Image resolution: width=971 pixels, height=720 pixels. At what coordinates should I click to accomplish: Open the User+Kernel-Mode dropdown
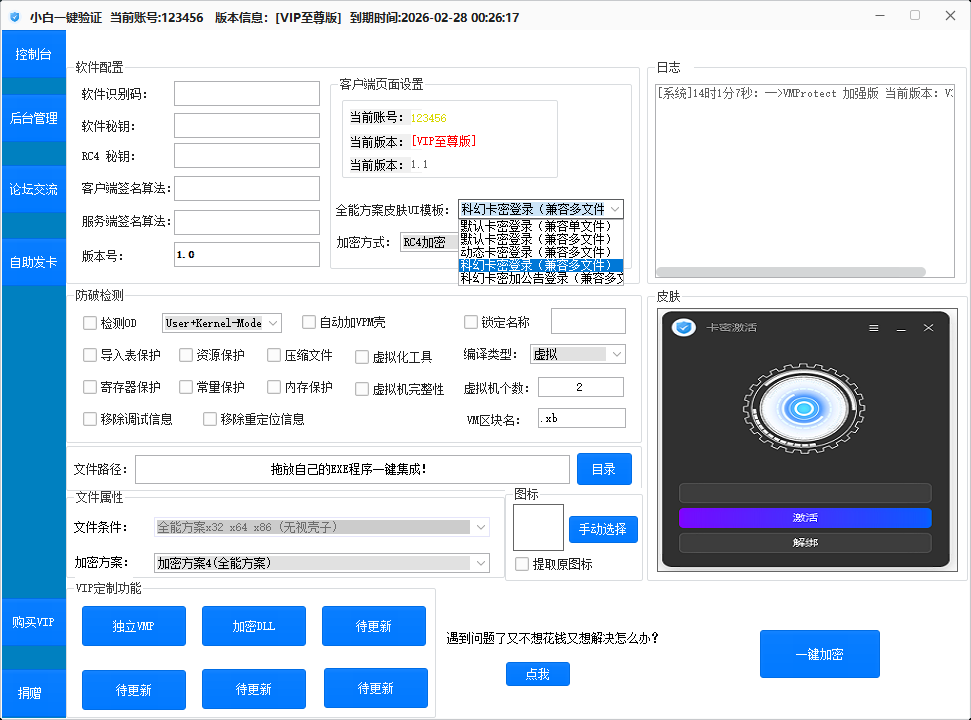click(x=222, y=322)
